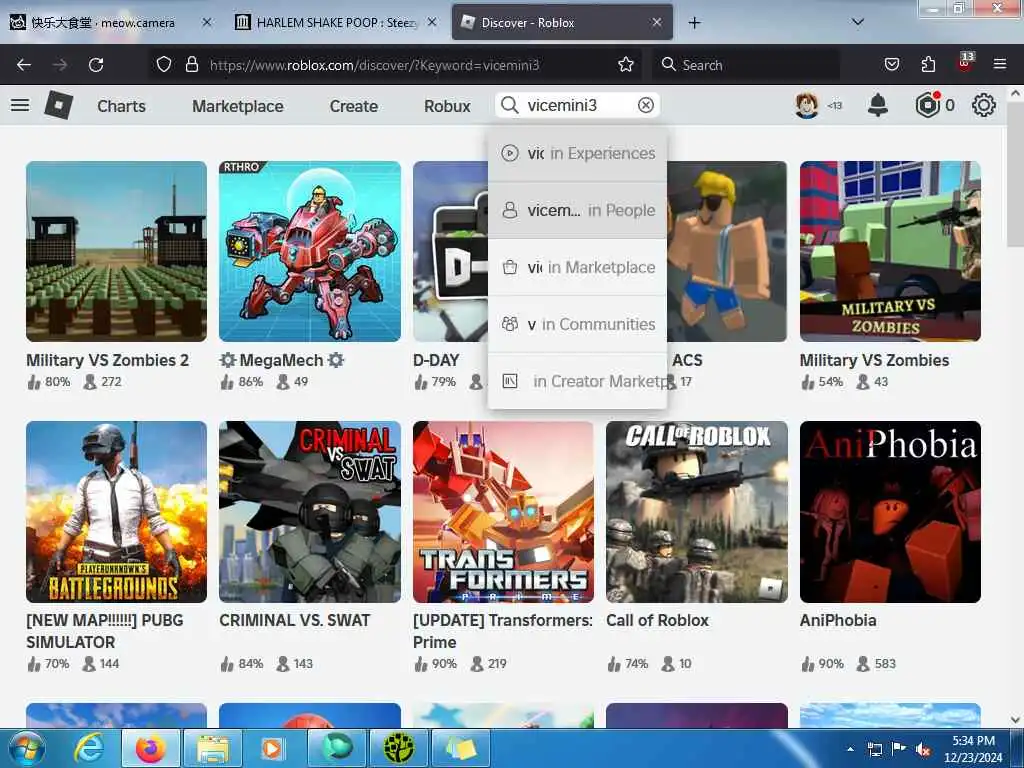Screen dimensions: 1024x768
Task: Open Firefox tracking protection shield
Action: click(164, 65)
